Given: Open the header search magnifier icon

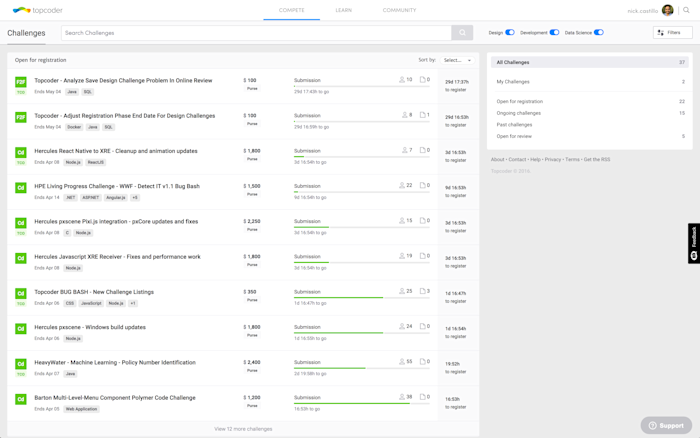Looking at the screenshot, I should pos(686,10).
